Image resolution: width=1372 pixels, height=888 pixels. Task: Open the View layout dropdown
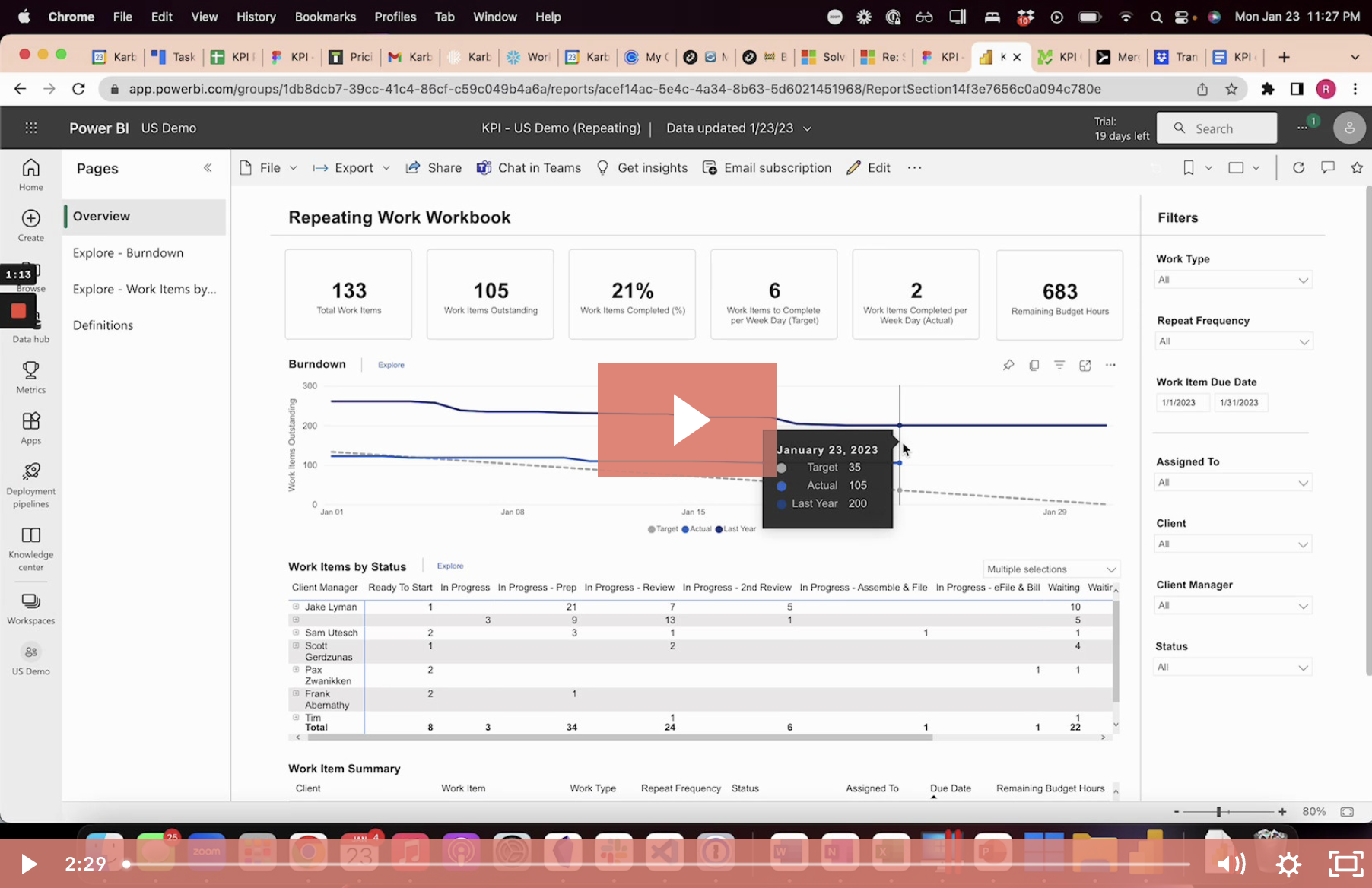[1244, 167]
